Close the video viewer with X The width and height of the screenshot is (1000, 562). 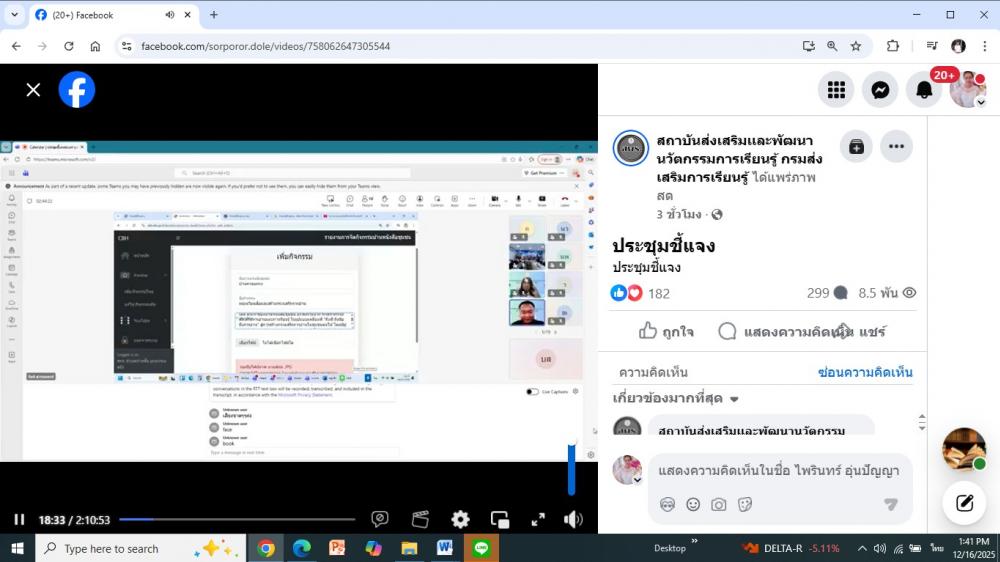(33, 90)
